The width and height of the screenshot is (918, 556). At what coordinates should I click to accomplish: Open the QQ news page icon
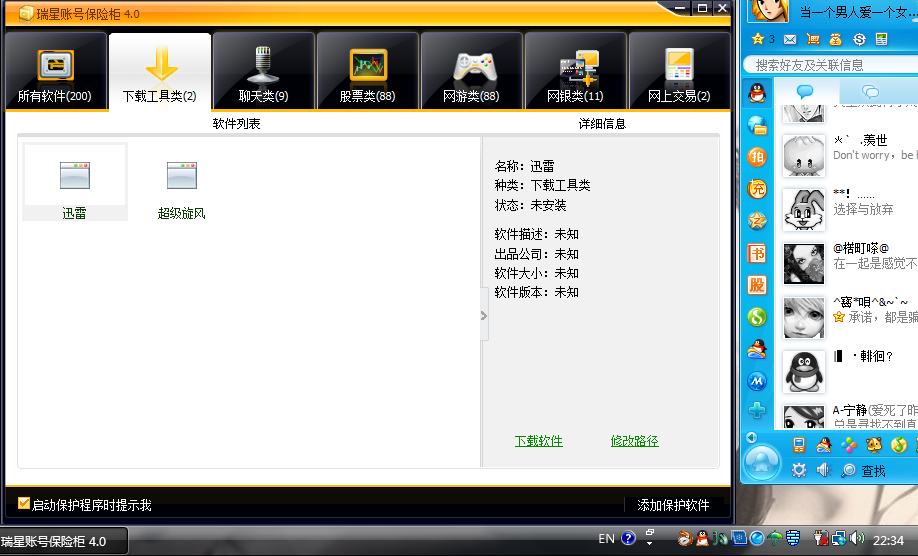click(x=881, y=39)
